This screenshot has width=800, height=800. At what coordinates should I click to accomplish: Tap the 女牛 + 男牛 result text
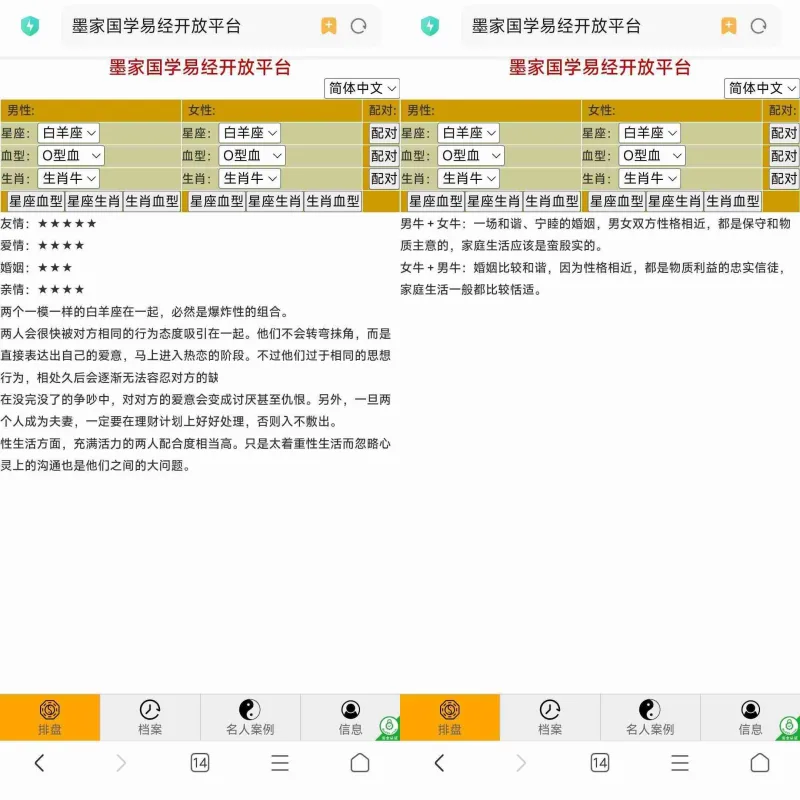point(593,279)
